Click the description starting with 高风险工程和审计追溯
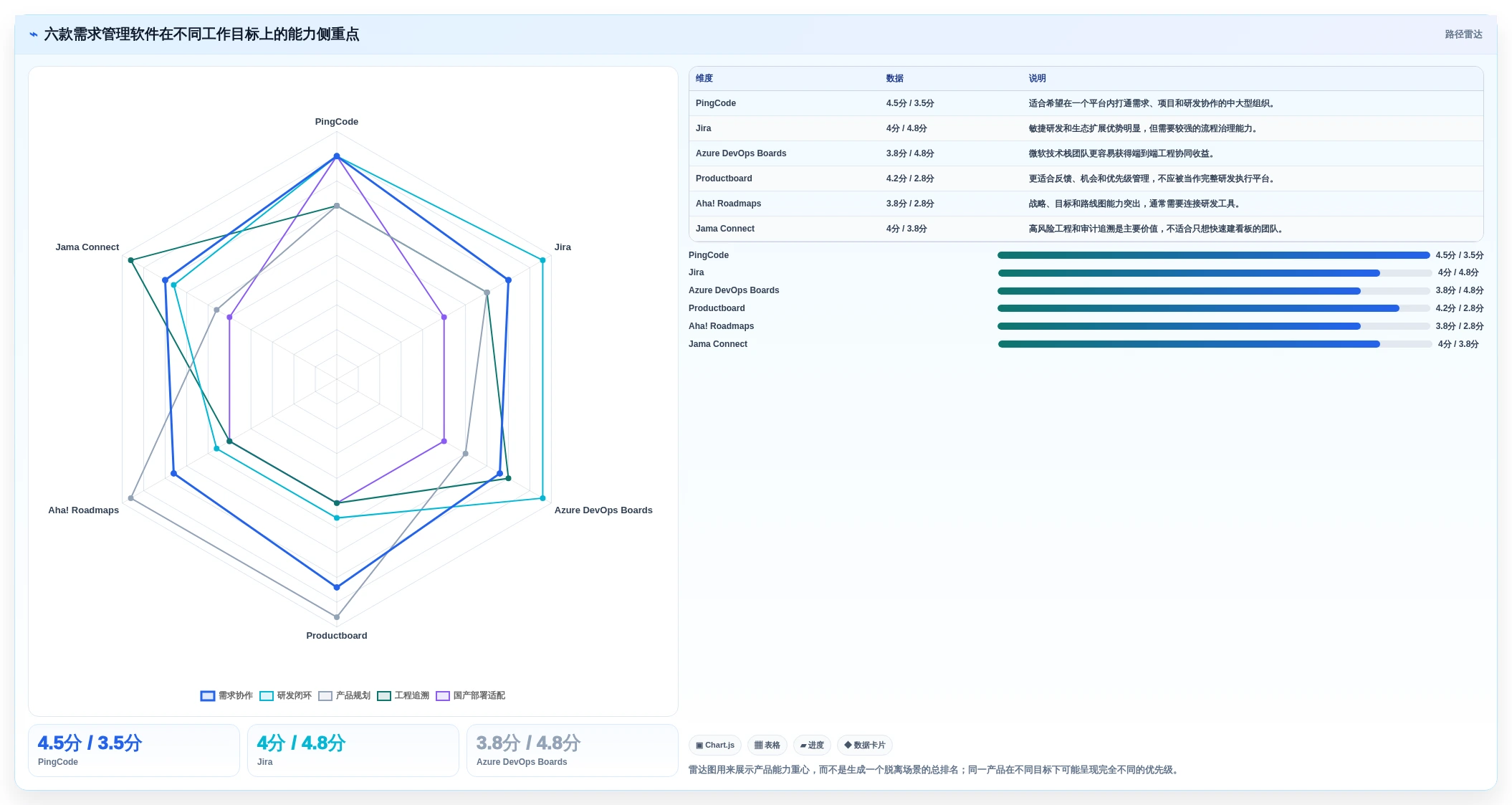This screenshot has height=805, width=1512. click(x=1158, y=229)
